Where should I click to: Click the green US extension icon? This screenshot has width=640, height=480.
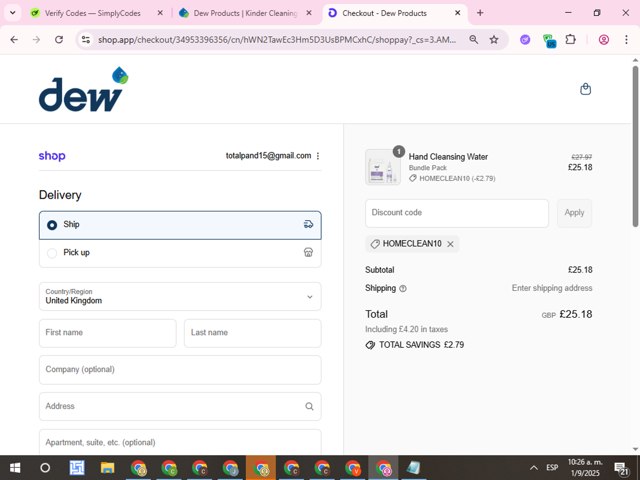coord(549,40)
